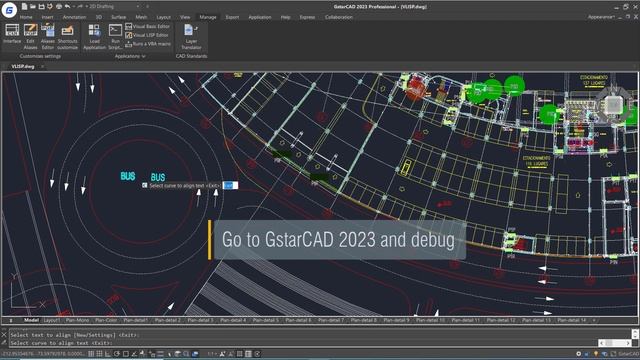
Task: Switch to the View ribbon tab
Action: point(185,17)
